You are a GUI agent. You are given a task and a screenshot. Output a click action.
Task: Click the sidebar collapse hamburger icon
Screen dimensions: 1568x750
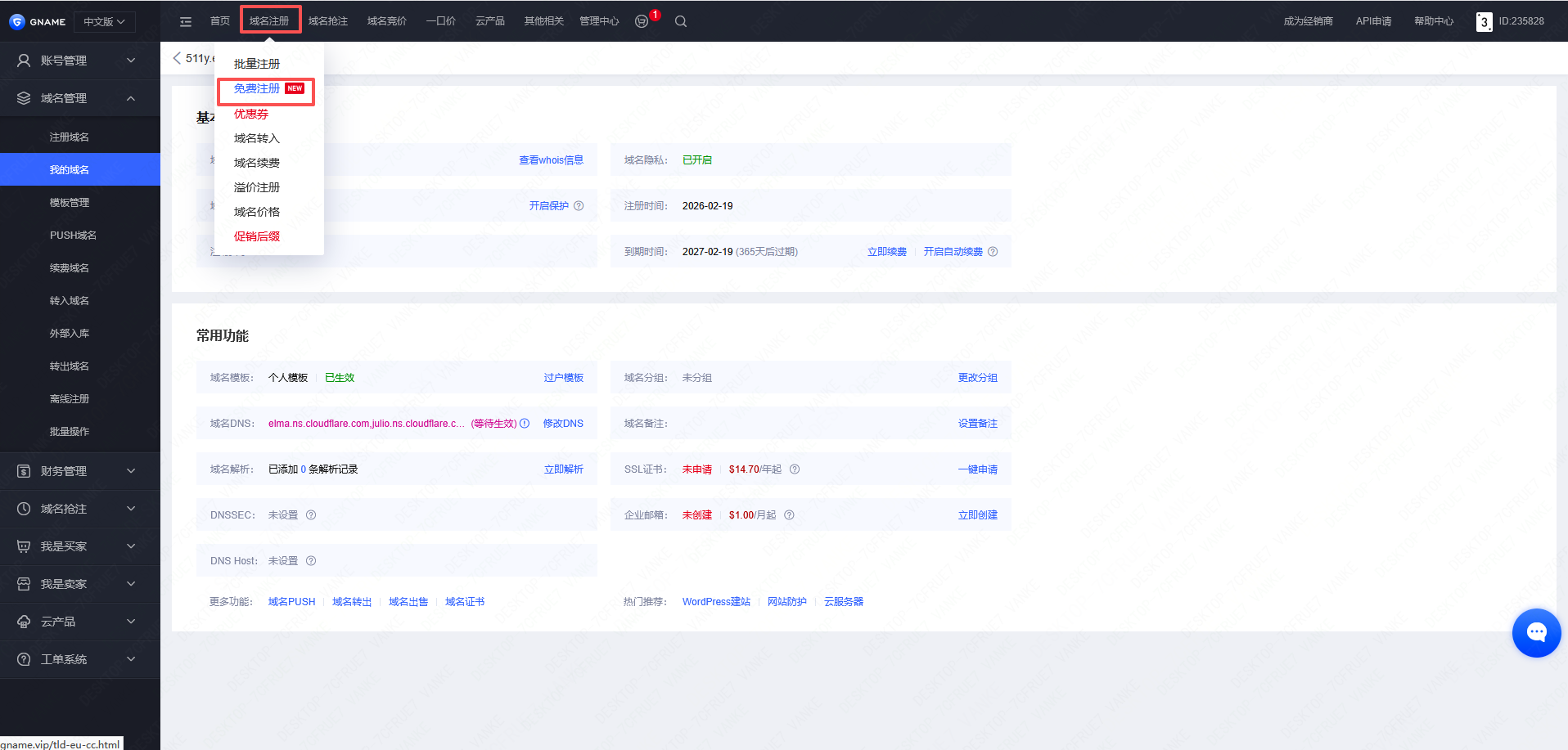click(186, 21)
